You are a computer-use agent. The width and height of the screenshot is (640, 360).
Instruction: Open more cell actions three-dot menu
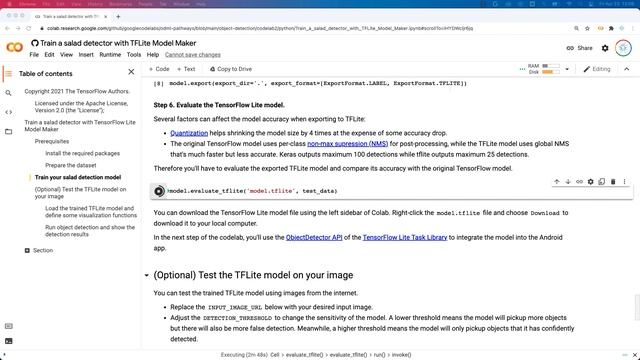click(x=624, y=182)
